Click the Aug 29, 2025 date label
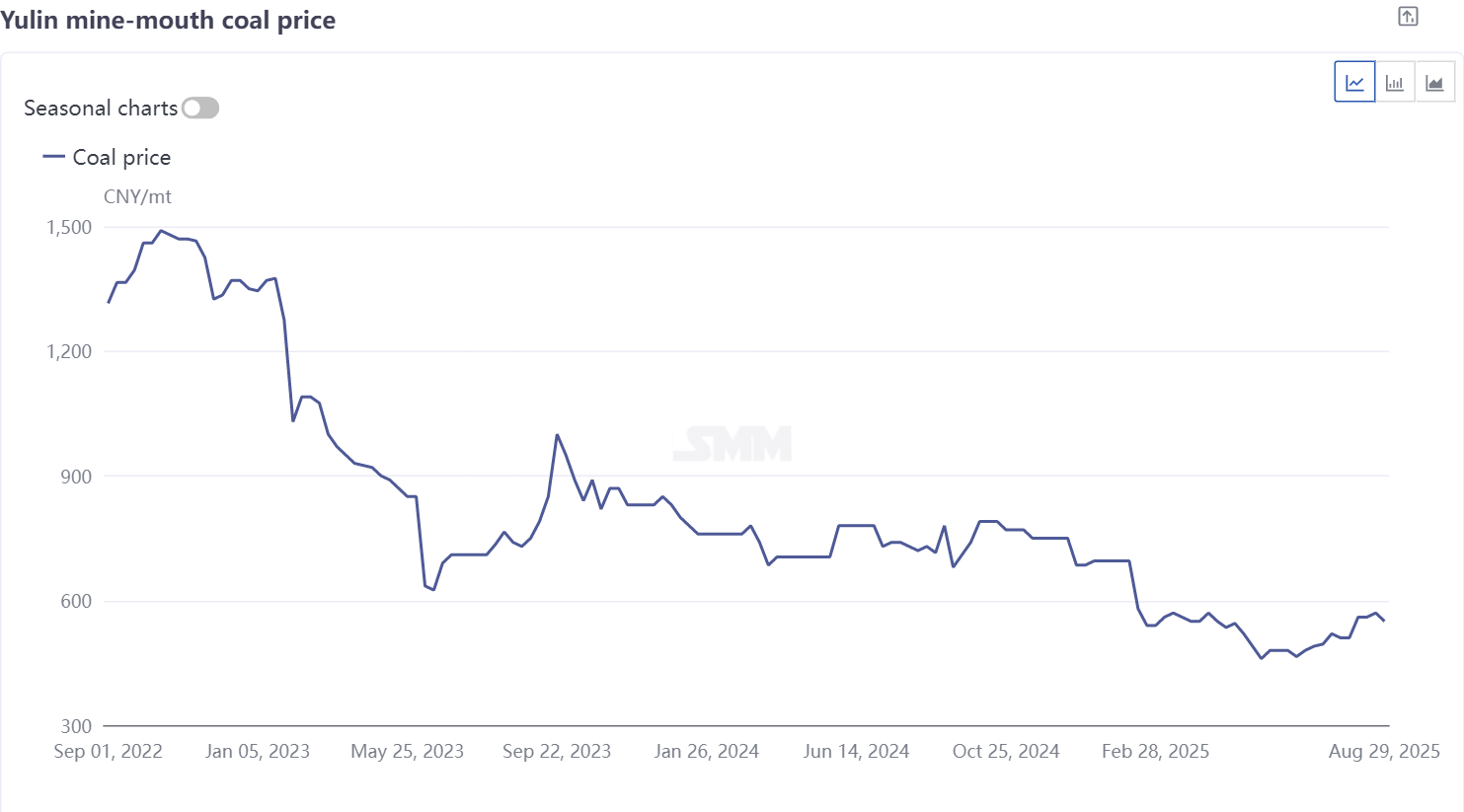The width and height of the screenshot is (1464, 812). (1384, 752)
